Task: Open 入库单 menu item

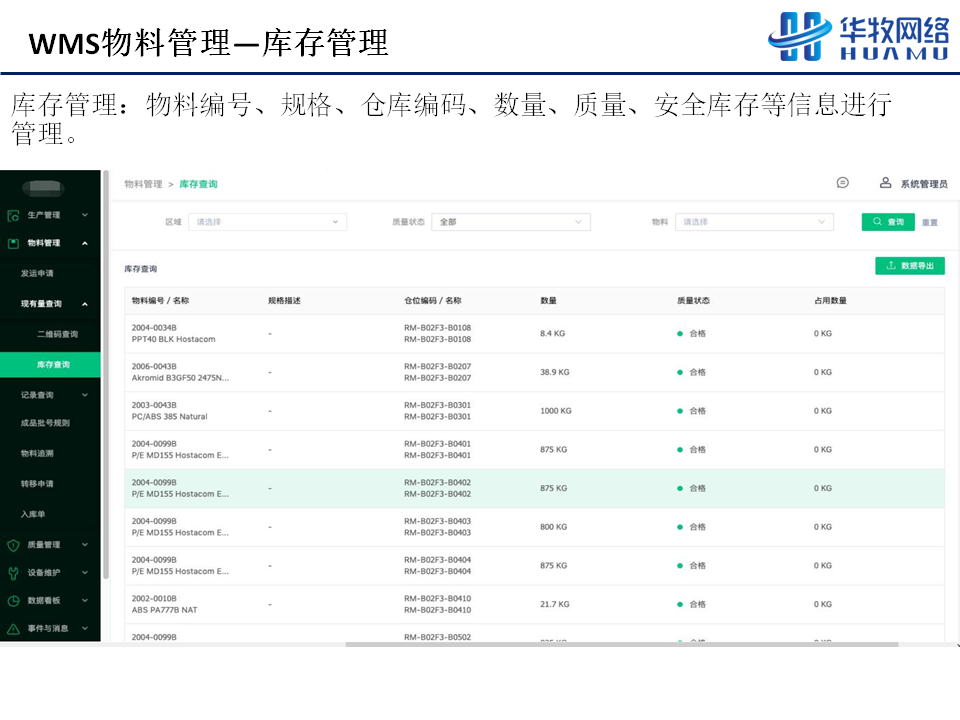Action: (33, 514)
